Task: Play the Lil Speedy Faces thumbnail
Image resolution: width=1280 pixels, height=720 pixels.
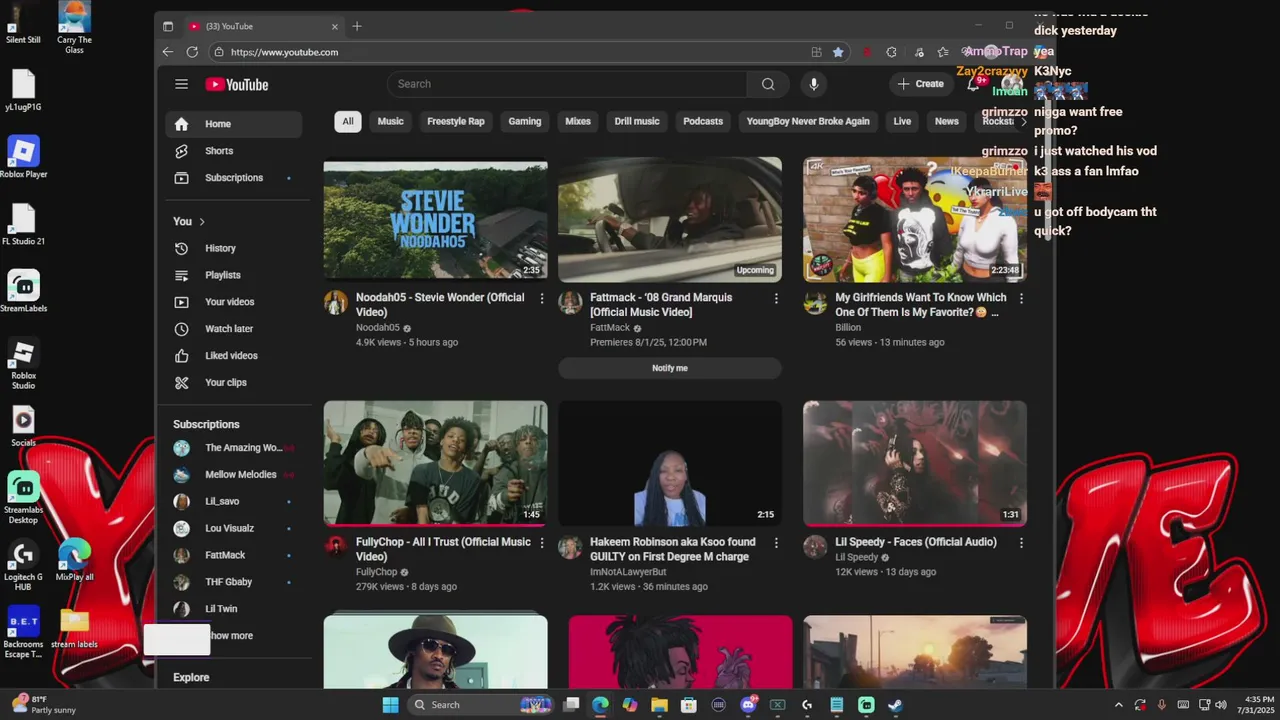Action: [915, 463]
